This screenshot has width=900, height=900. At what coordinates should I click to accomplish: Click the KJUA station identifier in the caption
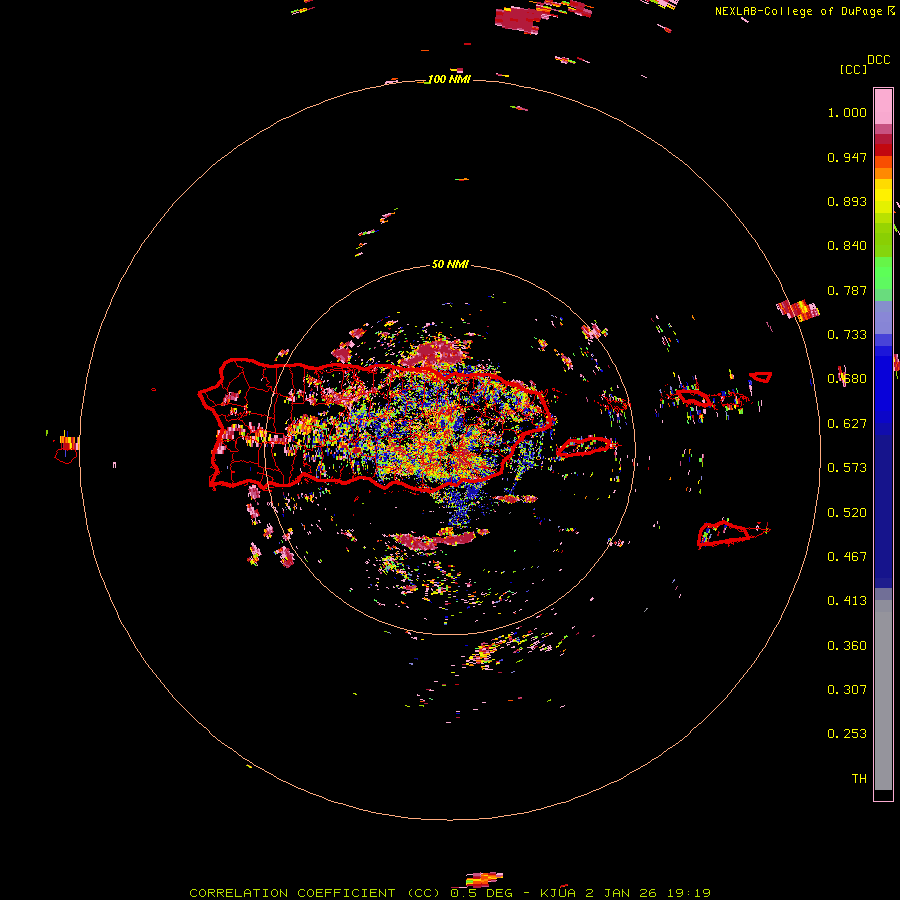[x=558, y=893]
